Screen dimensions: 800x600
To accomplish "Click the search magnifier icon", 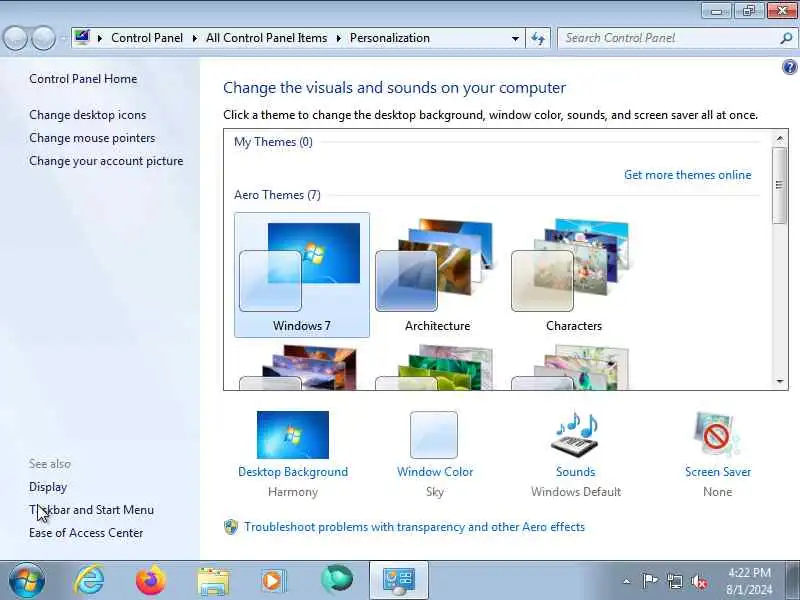I will tap(786, 38).
